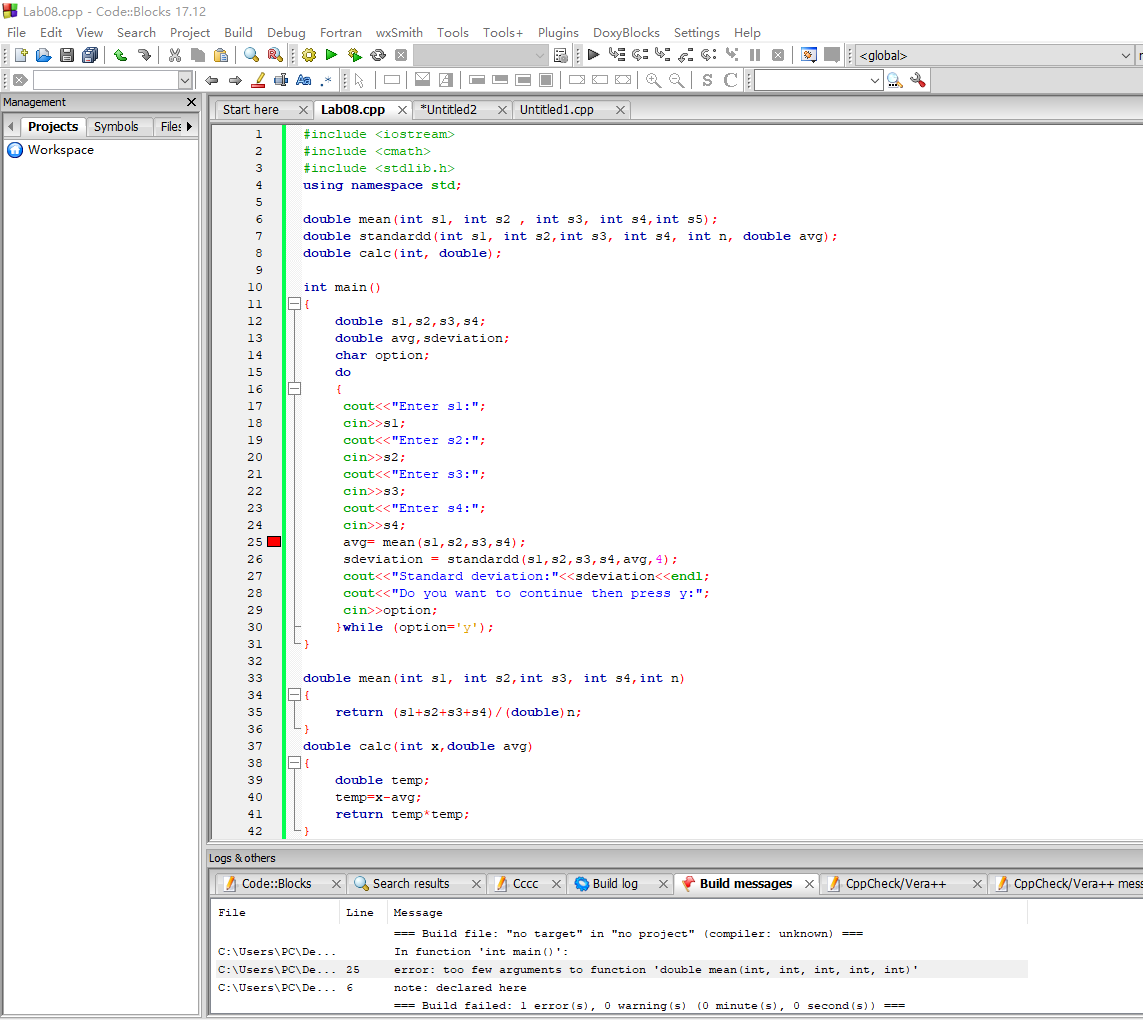
Task: Click the Build gear icon
Action: (x=309, y=55)
